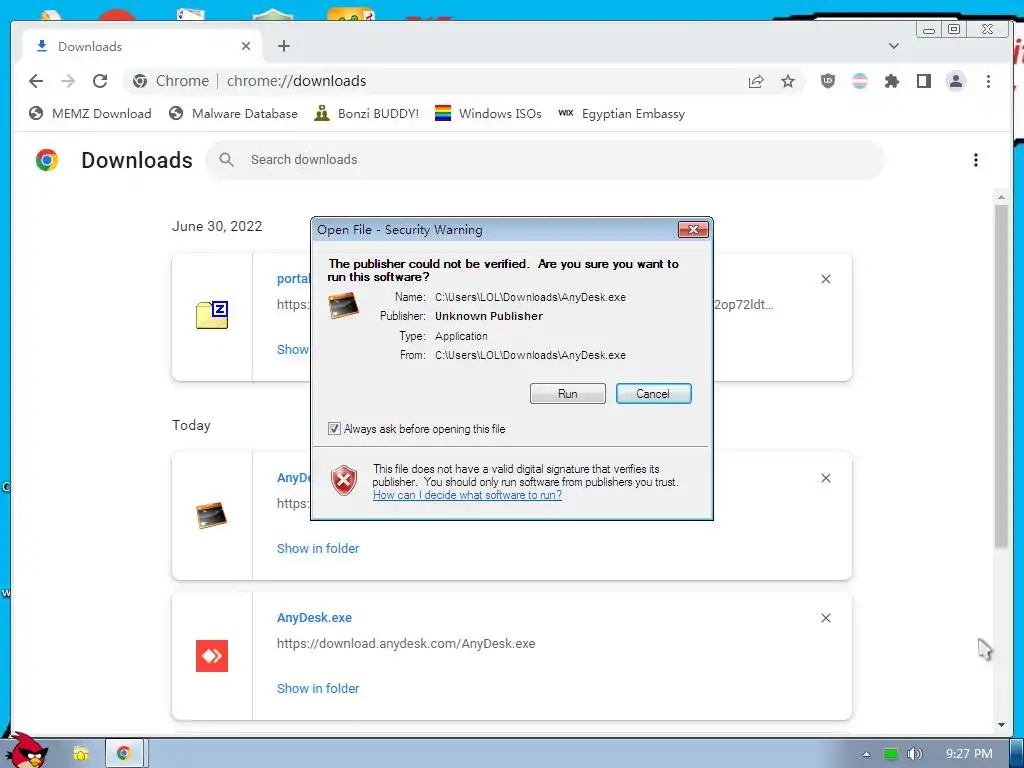
Task: Open the uBlock Origin shield extension
Action: [827, 81]
